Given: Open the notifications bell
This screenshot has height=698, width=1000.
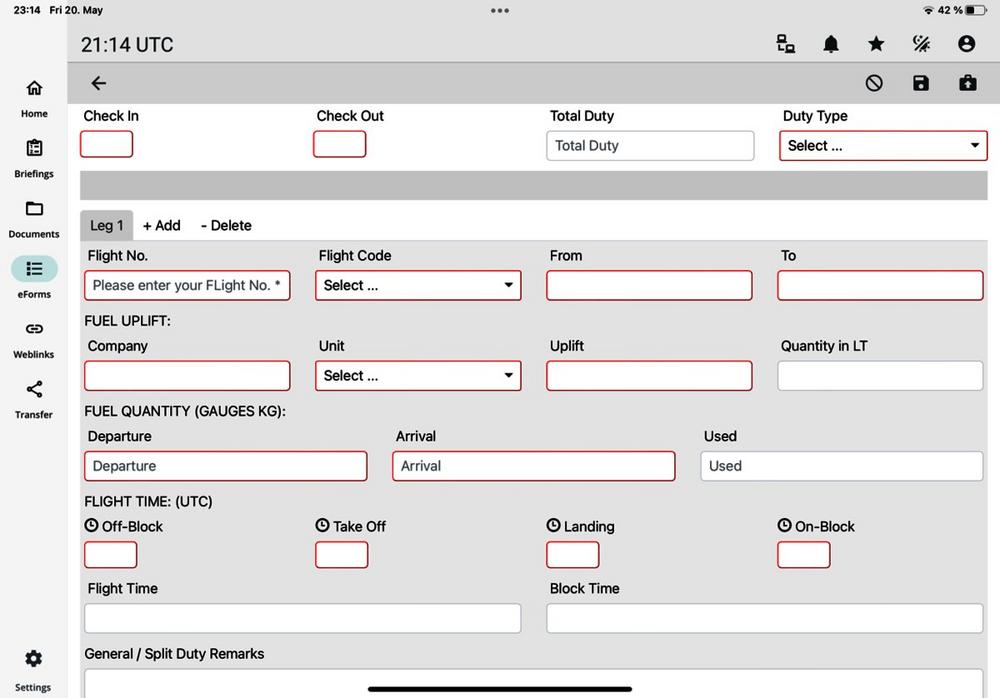Looking at the screenshot, I should pyautogui.click(x=831, y=44).
